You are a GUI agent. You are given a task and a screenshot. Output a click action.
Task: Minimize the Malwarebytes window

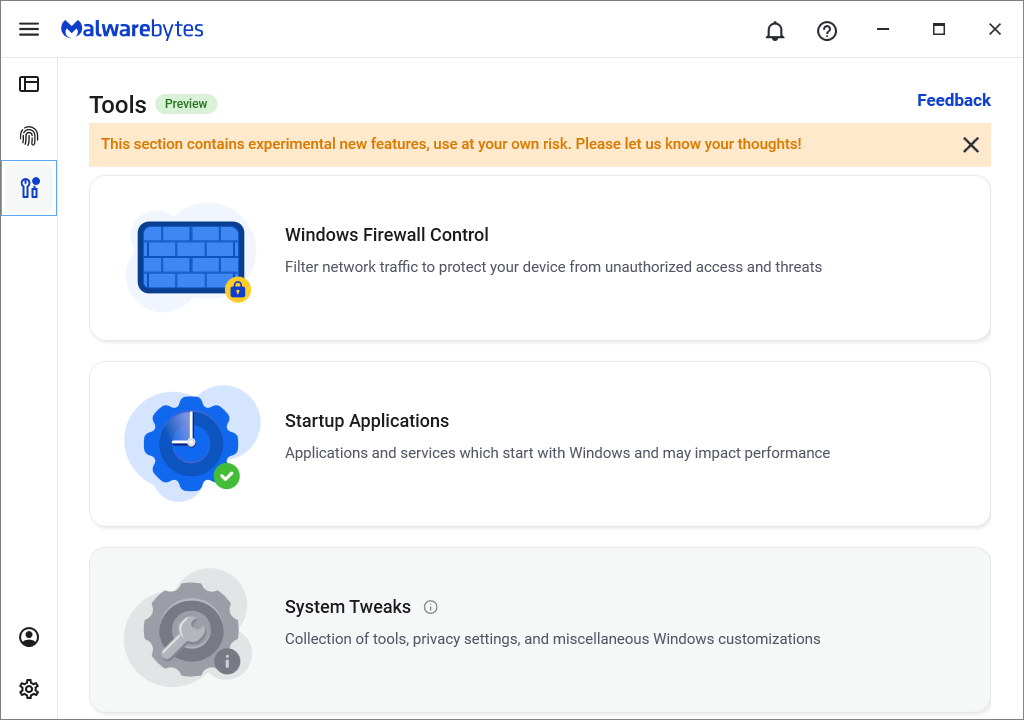pos(883,29)
